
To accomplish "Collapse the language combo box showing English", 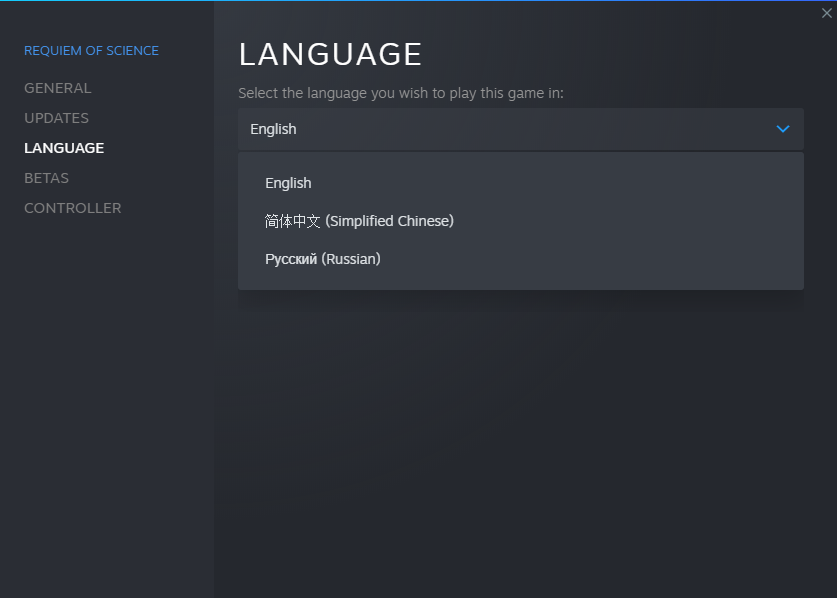I will pyautogui.click(x=500, y=129).
